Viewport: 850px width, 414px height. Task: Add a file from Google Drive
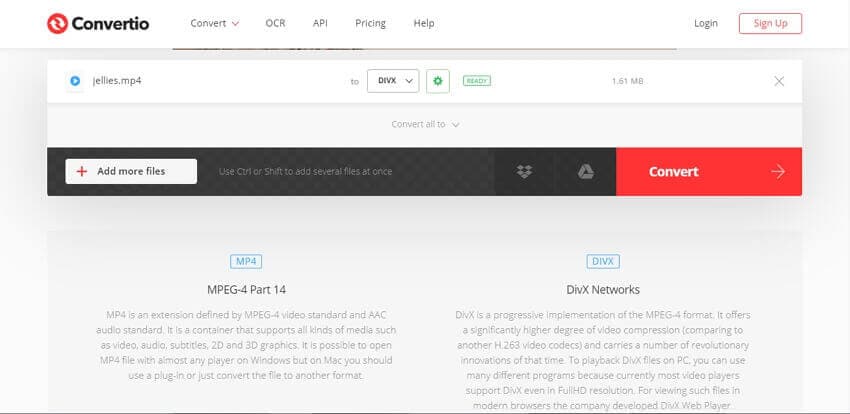coord(585,172)
